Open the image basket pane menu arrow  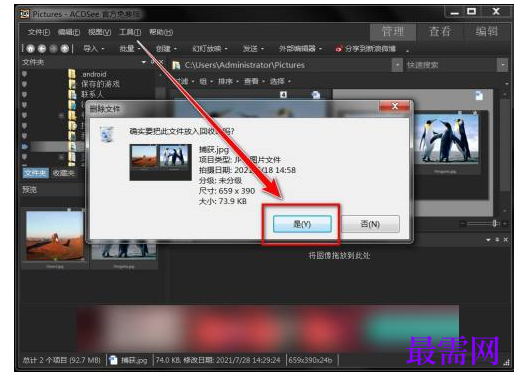pyautogui.click(x=488, y=240)
